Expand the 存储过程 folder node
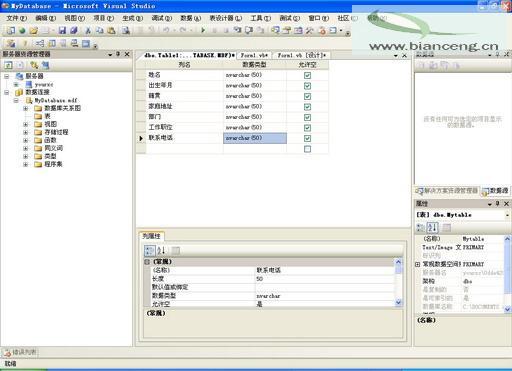Image resolution: width=512 pixels, height=371 pixels. click(25, 132)
